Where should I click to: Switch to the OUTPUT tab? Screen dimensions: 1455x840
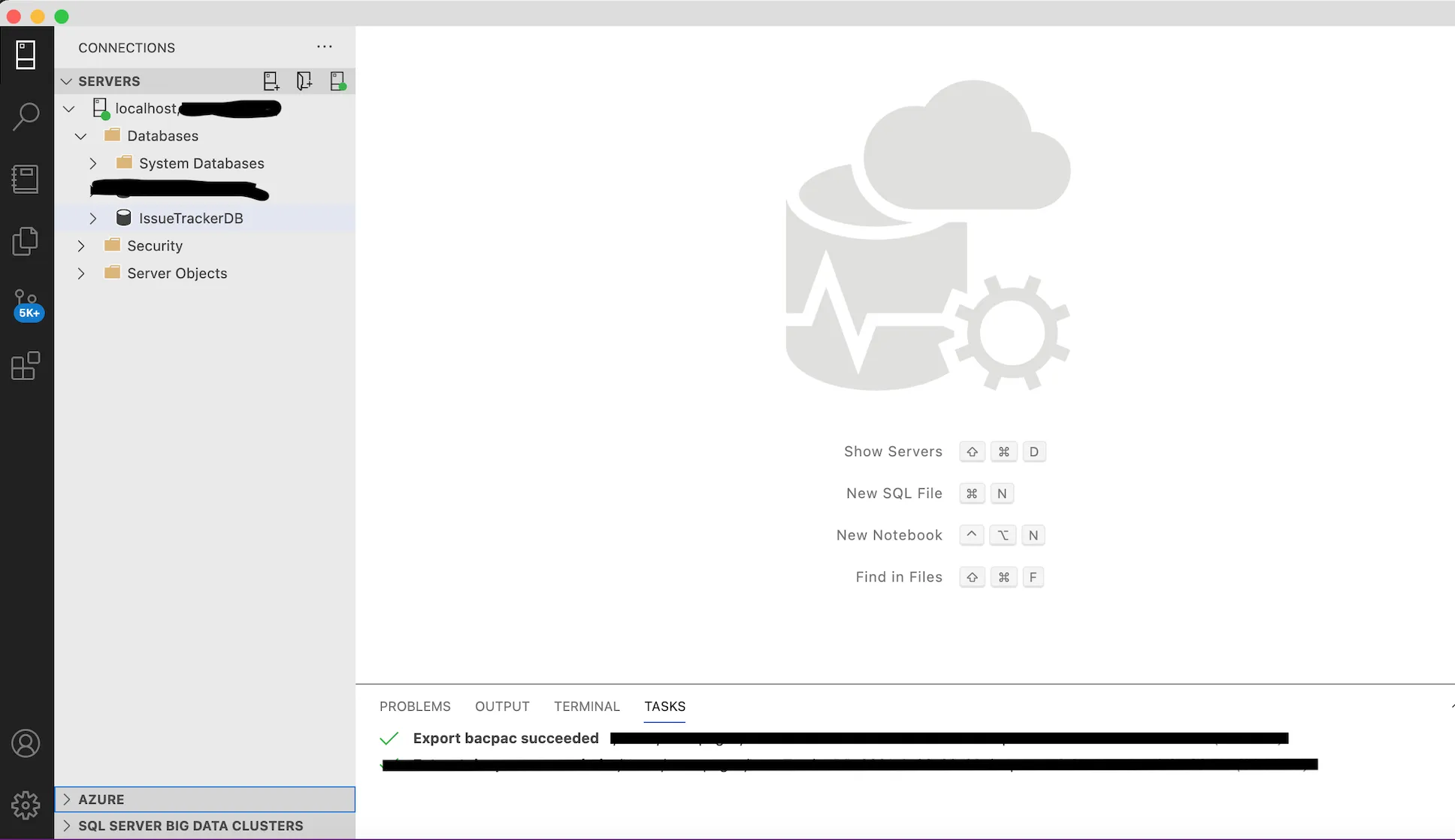(x=502, y=706)
